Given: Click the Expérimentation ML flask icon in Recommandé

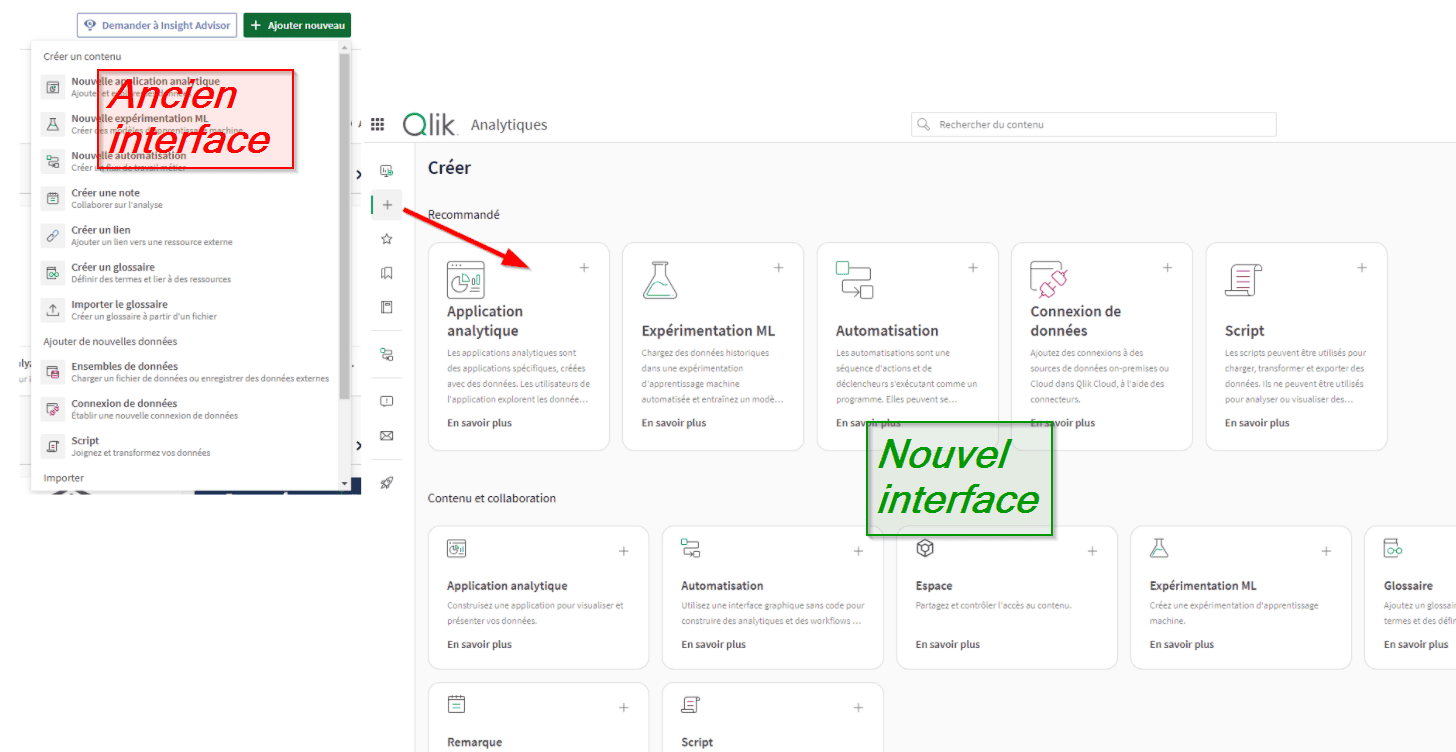Looking at the screenshot, I should pyautogui.click(x=659, y=280).
